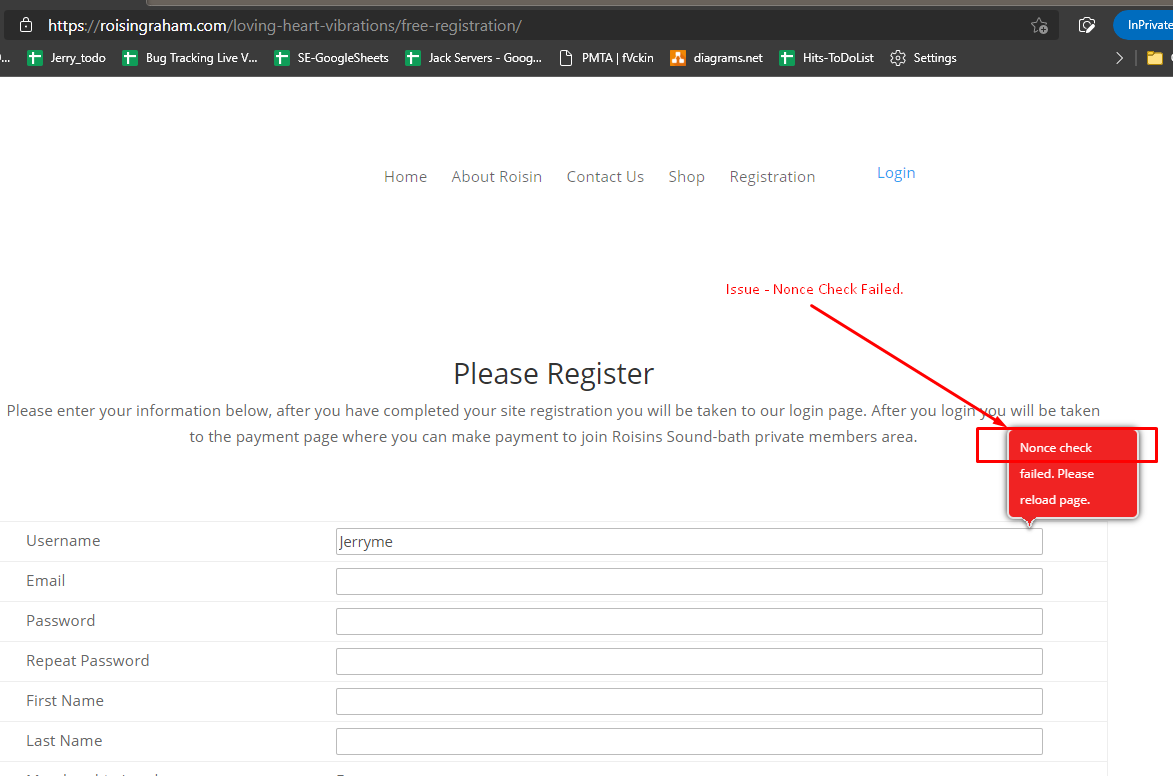Viewport: 1173px width, 776px height.
Task: Open the diagrams.net bookmark
Action: (x=717, y=58)
